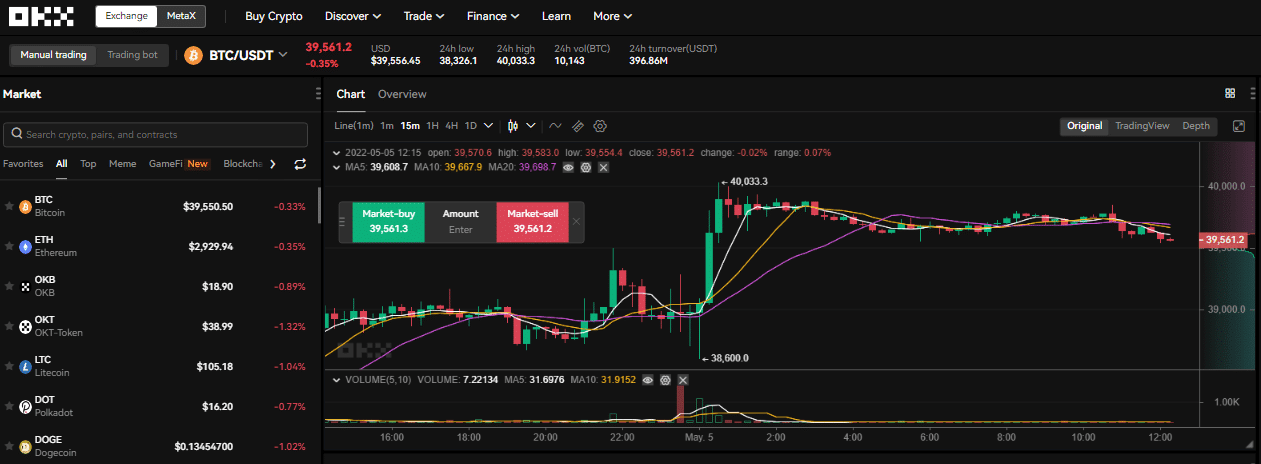
Task: Select the ruler measurement tool
Action: coord(577,126)
